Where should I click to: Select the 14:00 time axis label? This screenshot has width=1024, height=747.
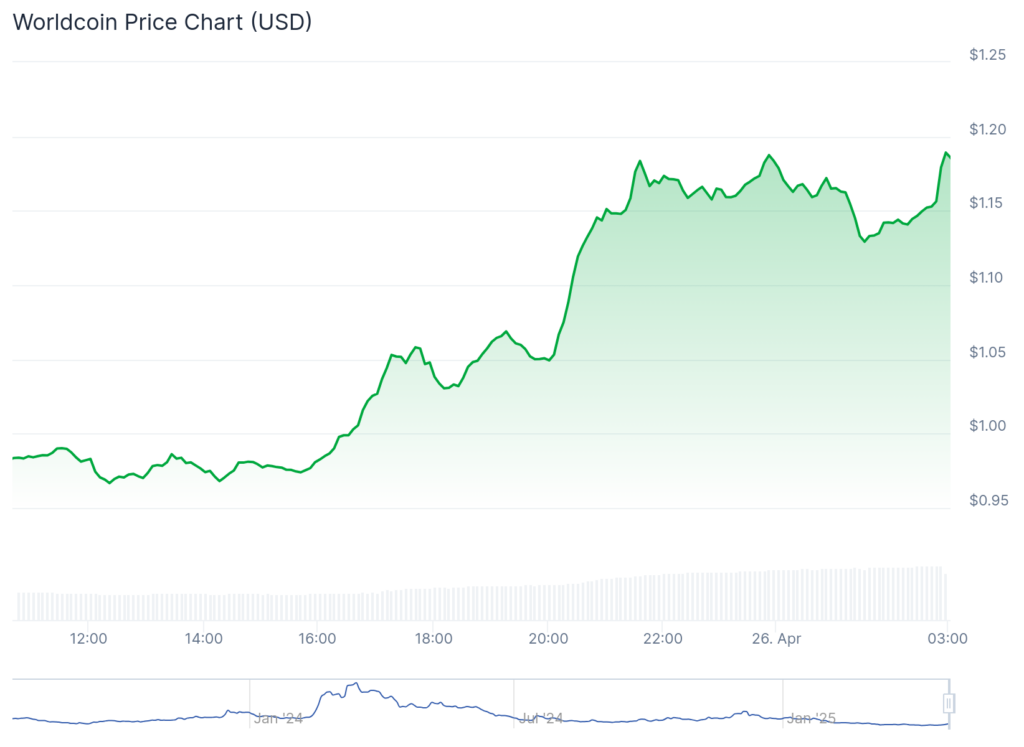204,638
